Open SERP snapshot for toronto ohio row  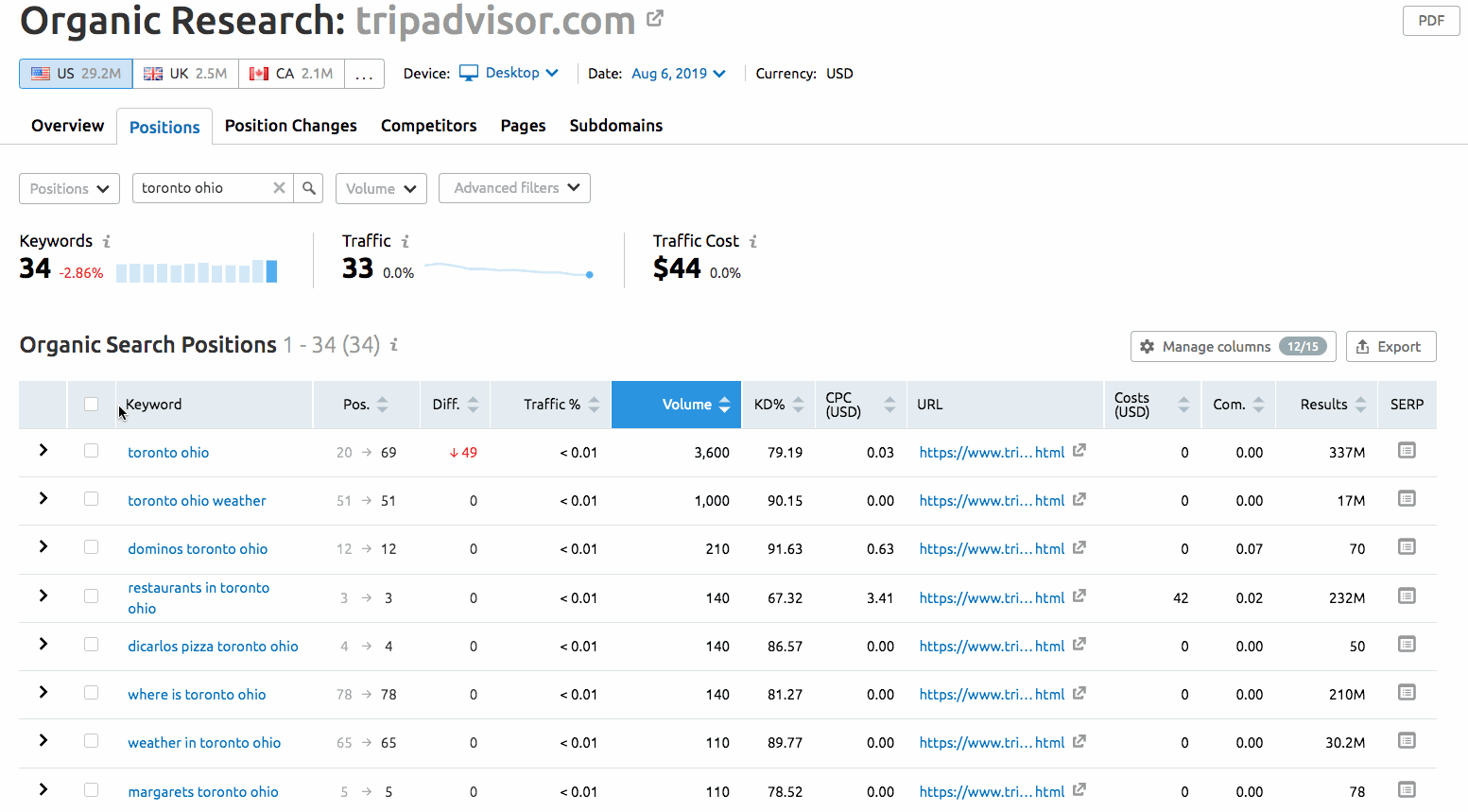coord(1407,451)
